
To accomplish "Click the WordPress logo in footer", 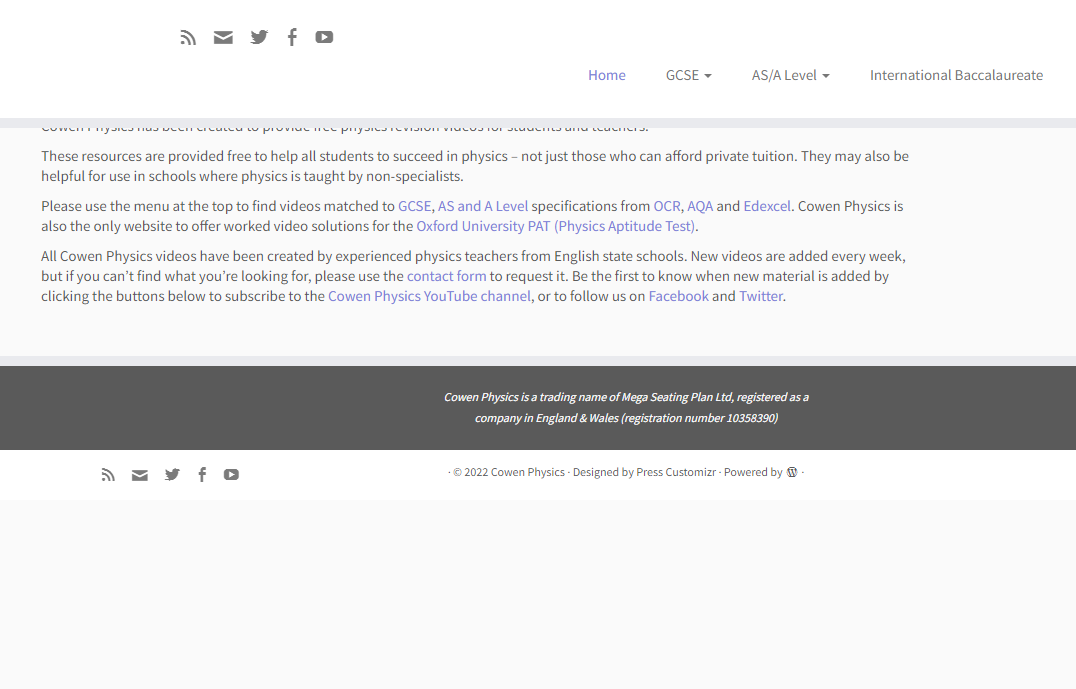I will click(792, 472).
